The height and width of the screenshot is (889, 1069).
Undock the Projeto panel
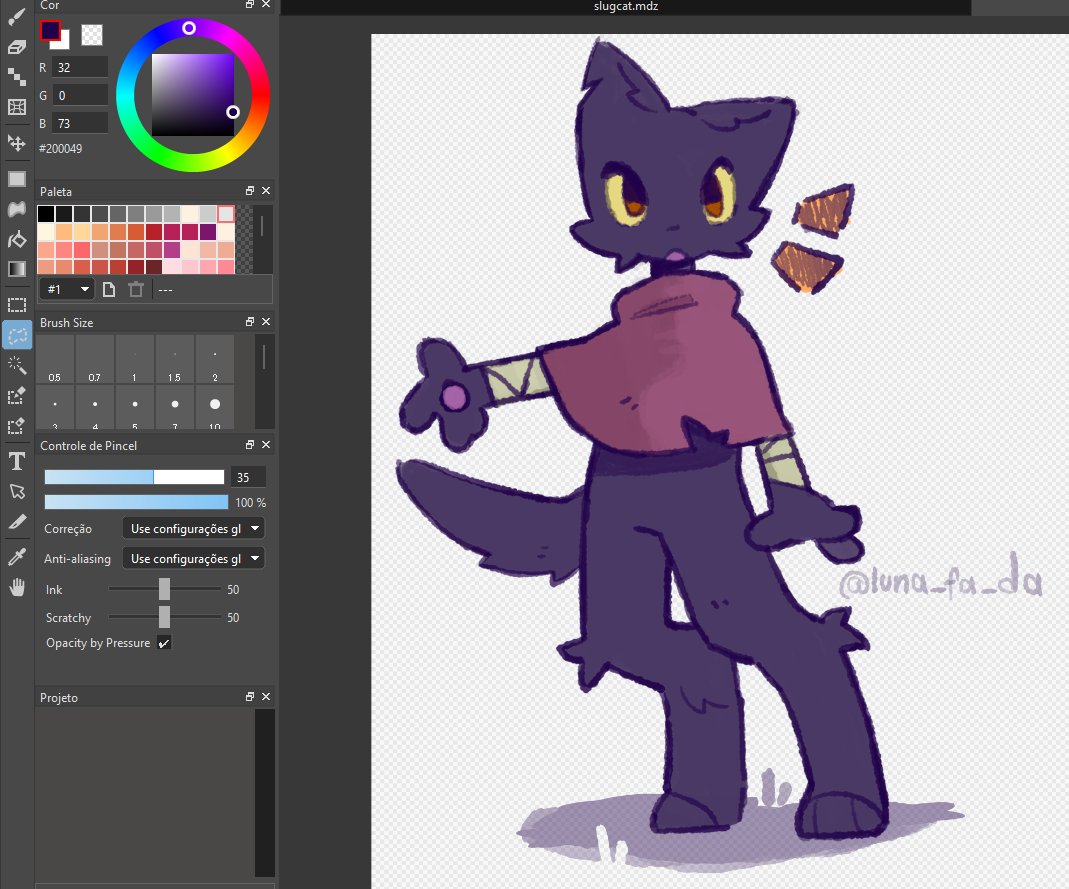coord(250,697)
